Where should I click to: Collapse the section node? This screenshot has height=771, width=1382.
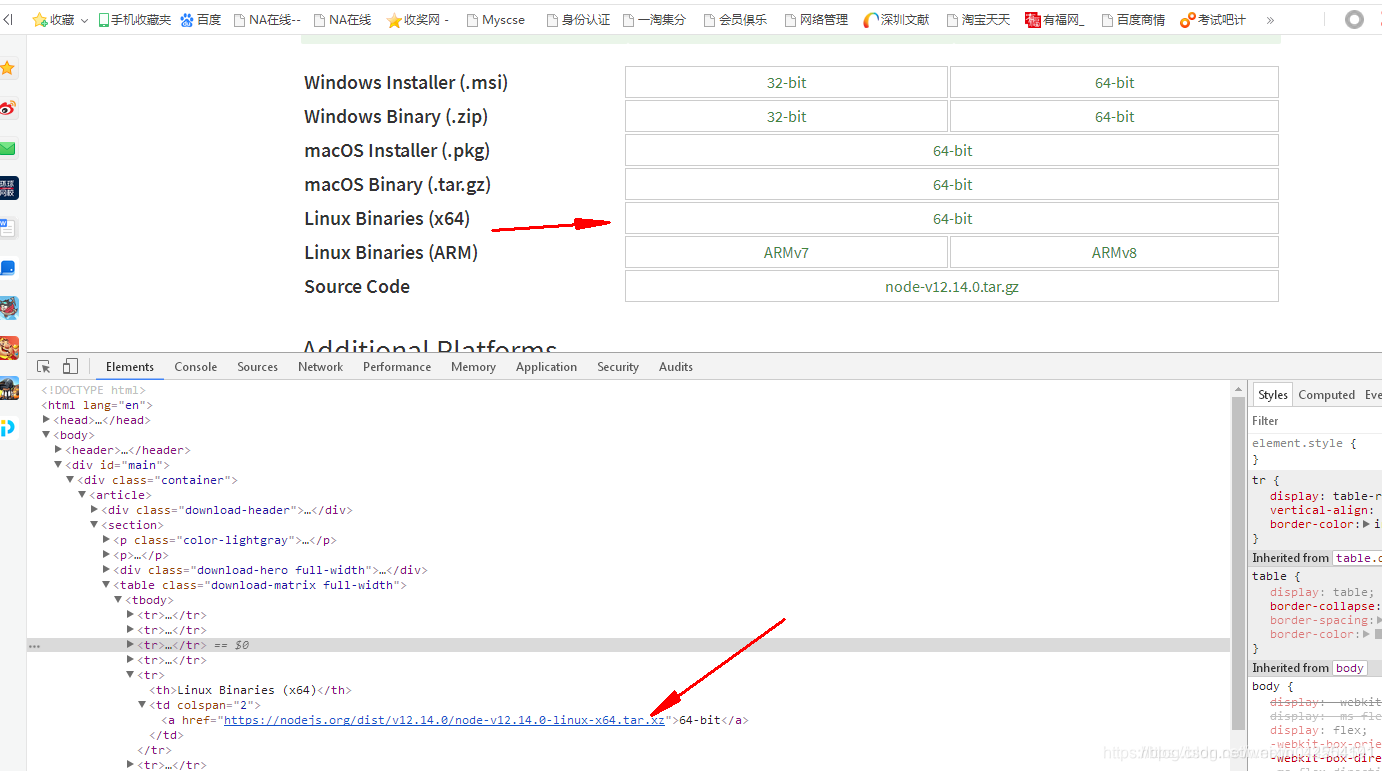[95, 525]
